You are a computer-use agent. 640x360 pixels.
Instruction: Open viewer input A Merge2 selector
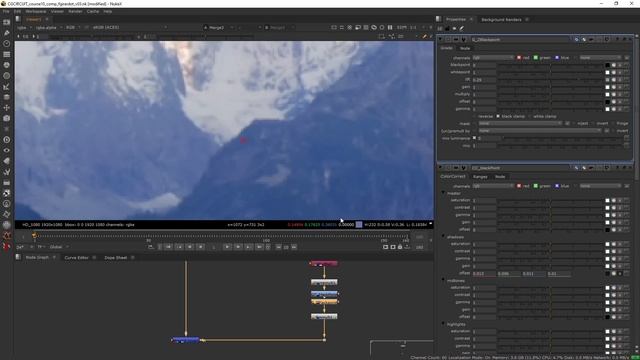pos(219,27)
